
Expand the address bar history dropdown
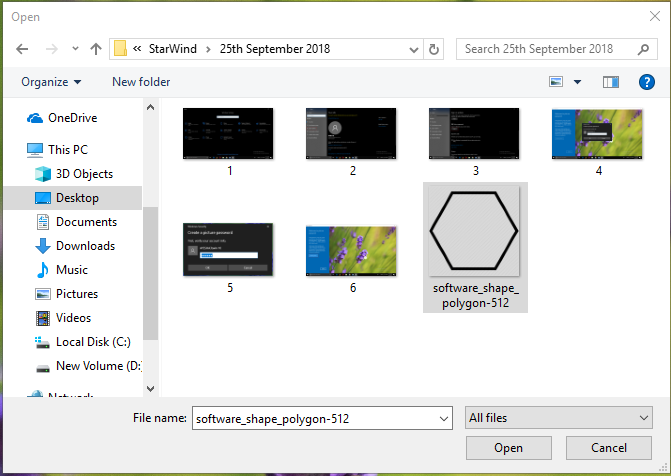click(x=413, y=49)
